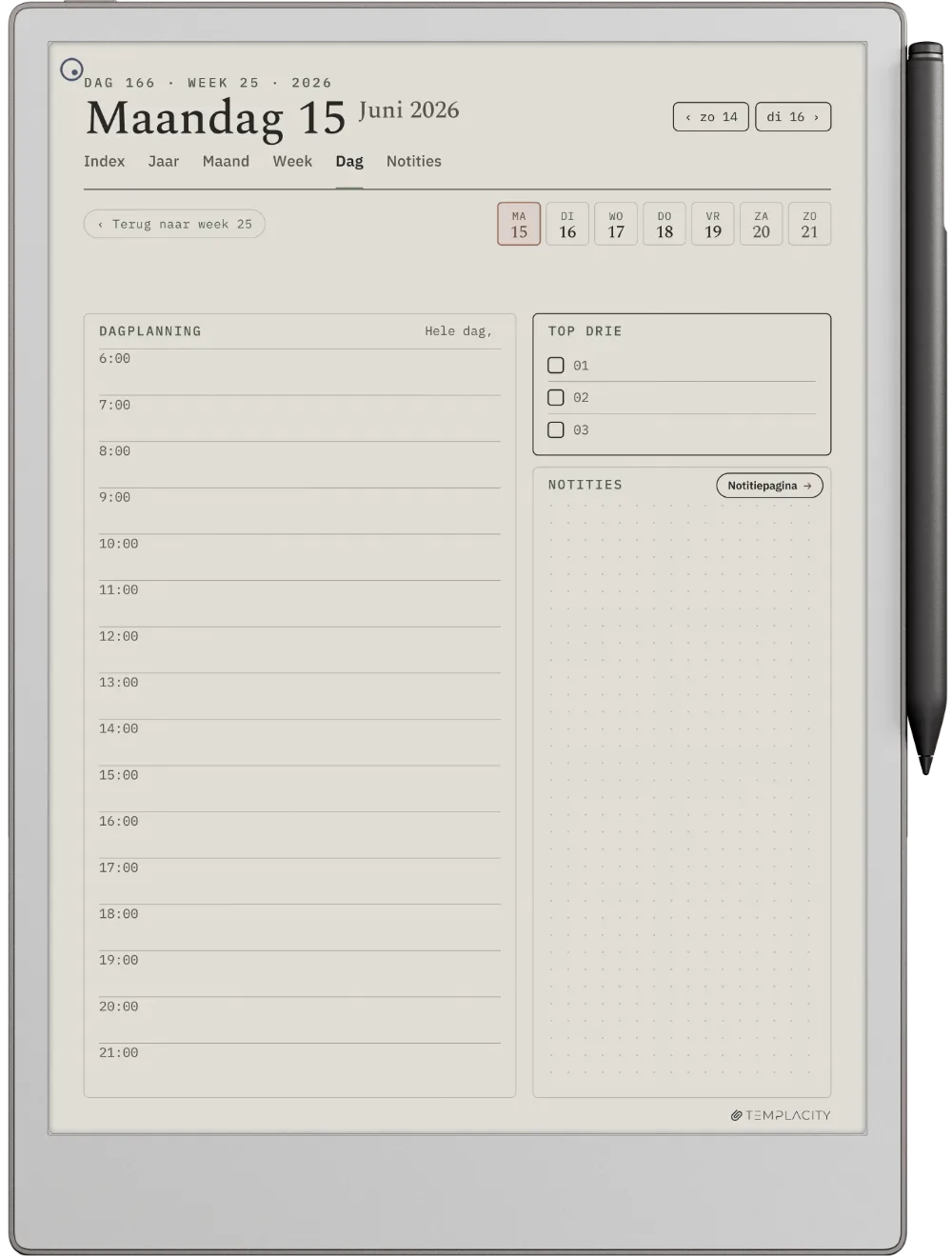
Task: Tap the 19:00 time slot
Action: point(300,974)
